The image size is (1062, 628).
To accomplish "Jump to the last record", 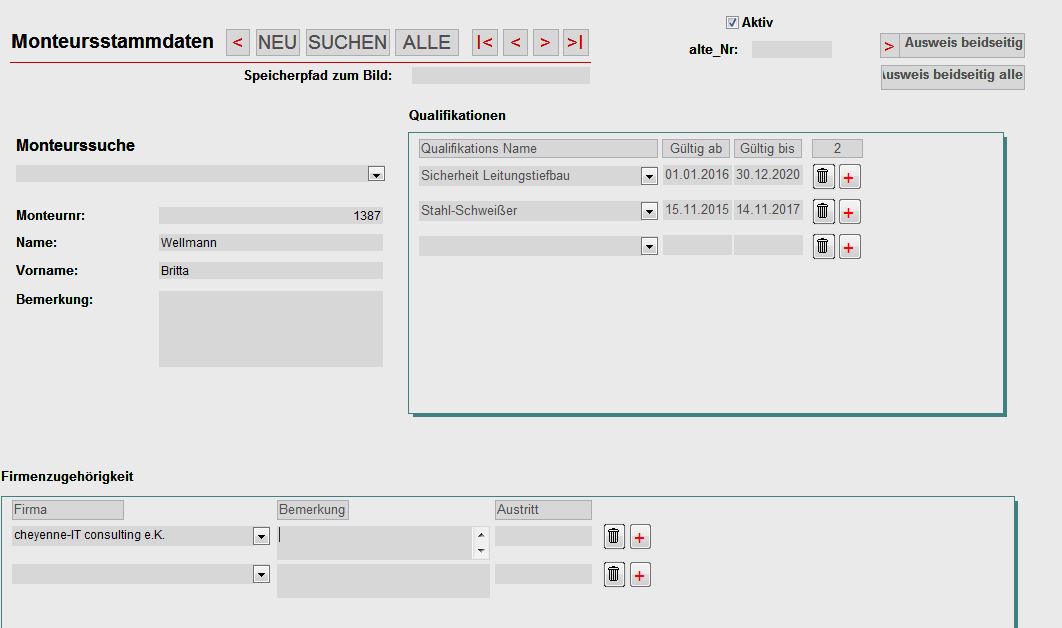I will click(x=575, y=42).
